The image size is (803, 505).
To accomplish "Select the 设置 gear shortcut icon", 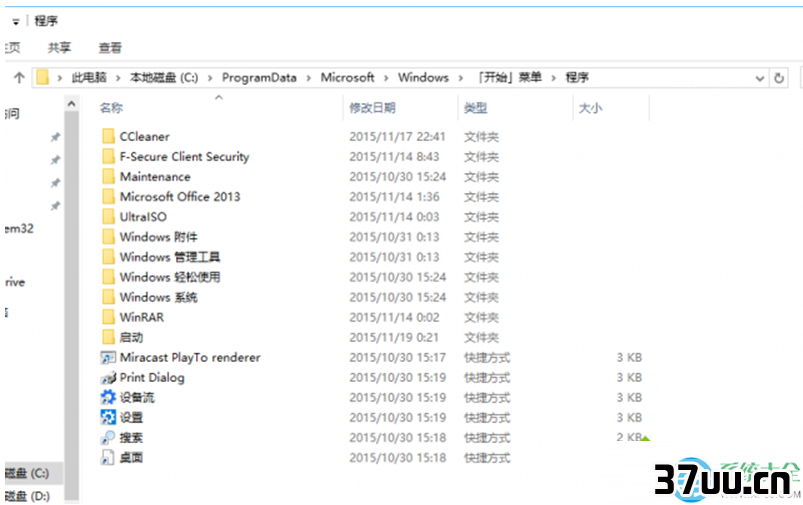I will point(108,417).
